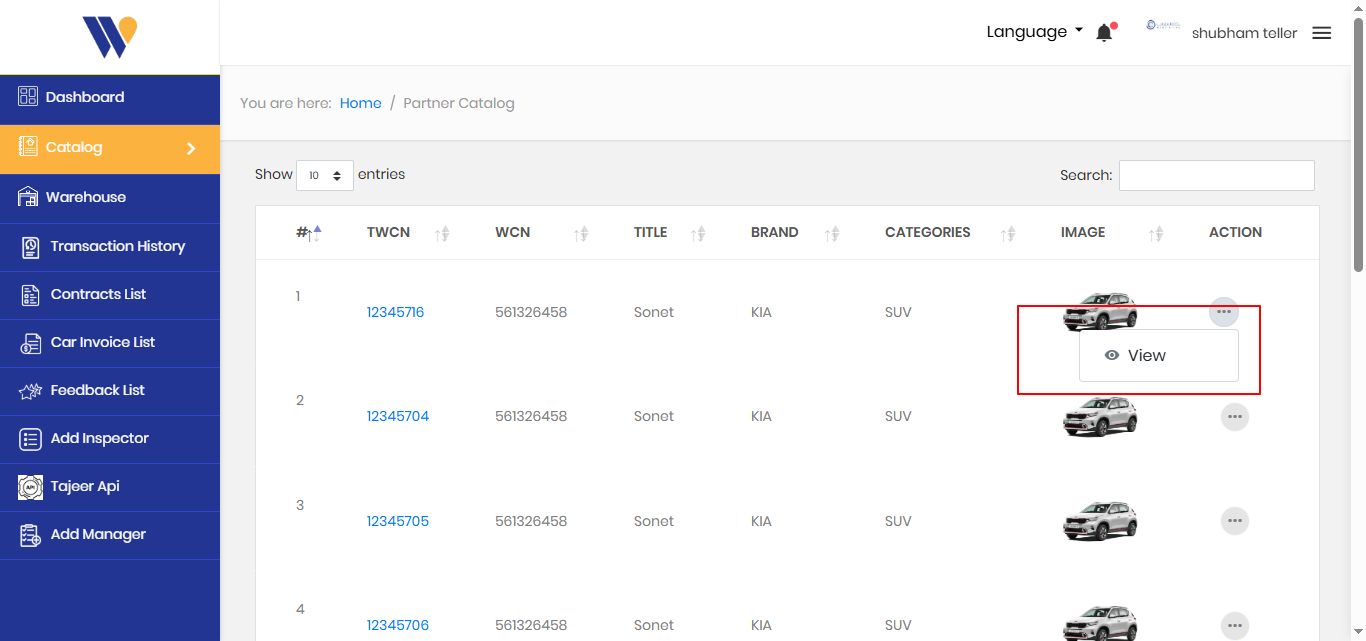Sort table by the BRAND column
The image size is (1366, 641).
click(774, 232)
